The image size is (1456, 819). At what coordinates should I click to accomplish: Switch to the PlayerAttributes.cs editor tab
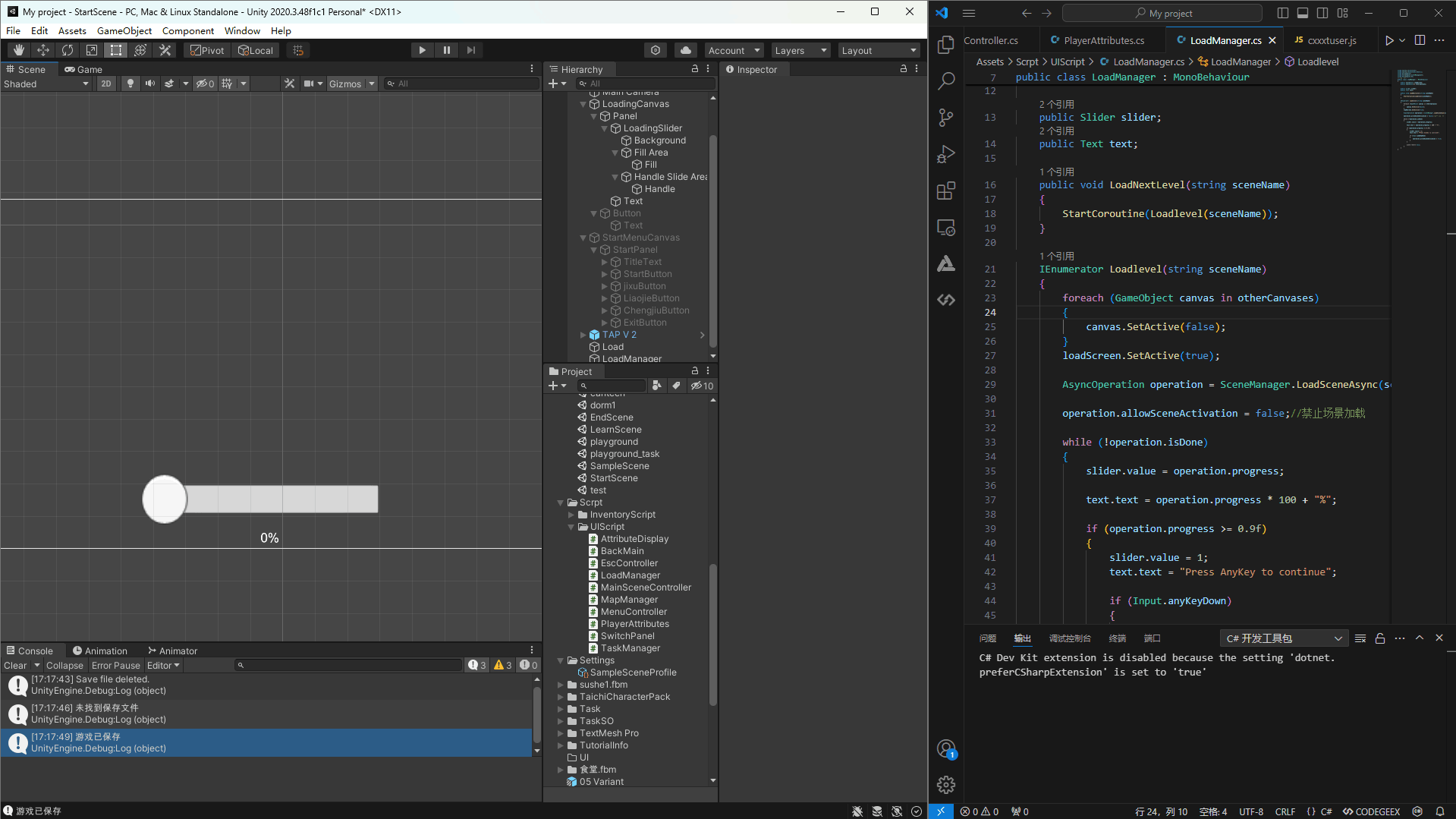tap(1103, 40)
